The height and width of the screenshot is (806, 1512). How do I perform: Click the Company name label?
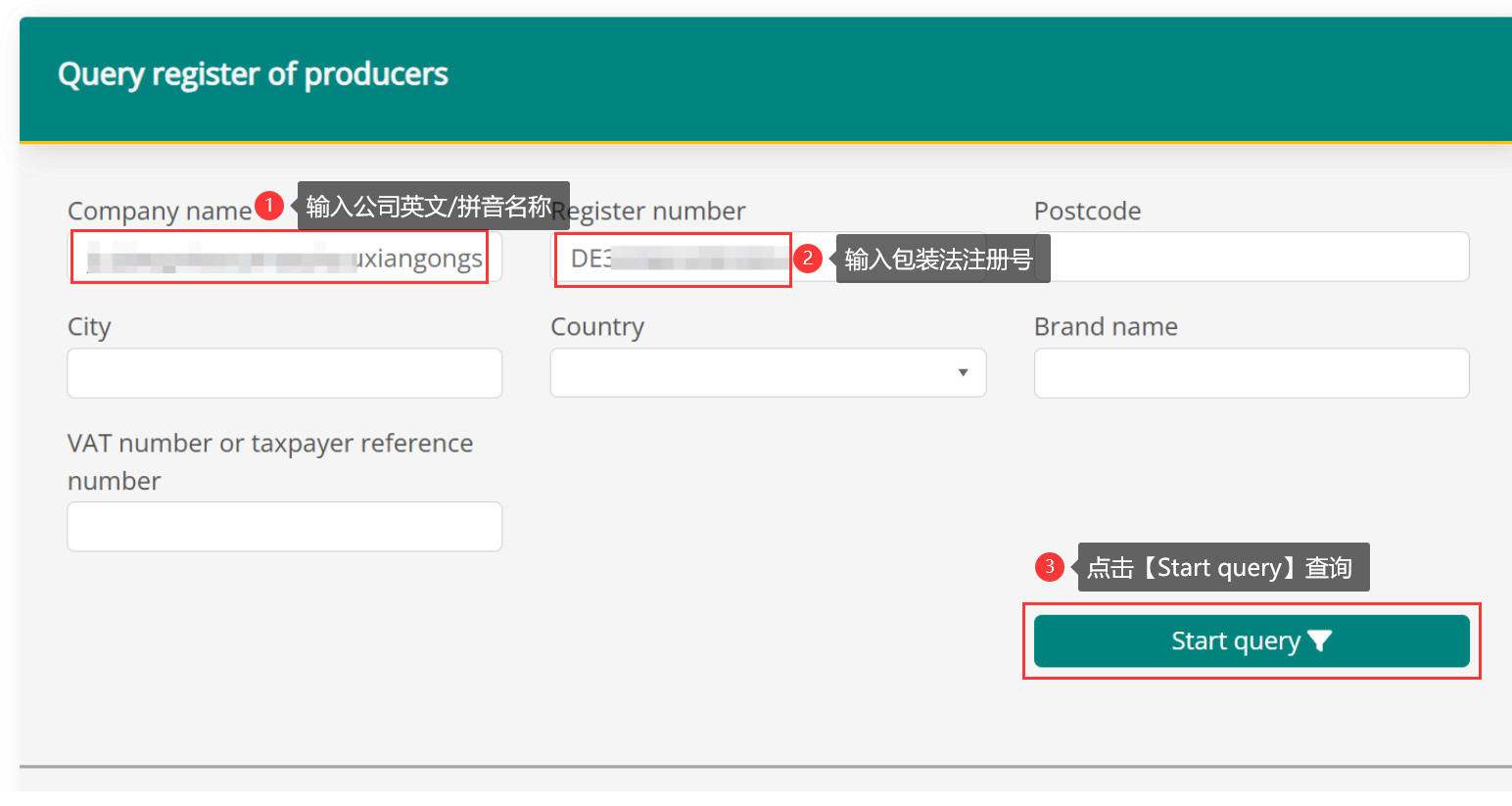click(160, 212)
